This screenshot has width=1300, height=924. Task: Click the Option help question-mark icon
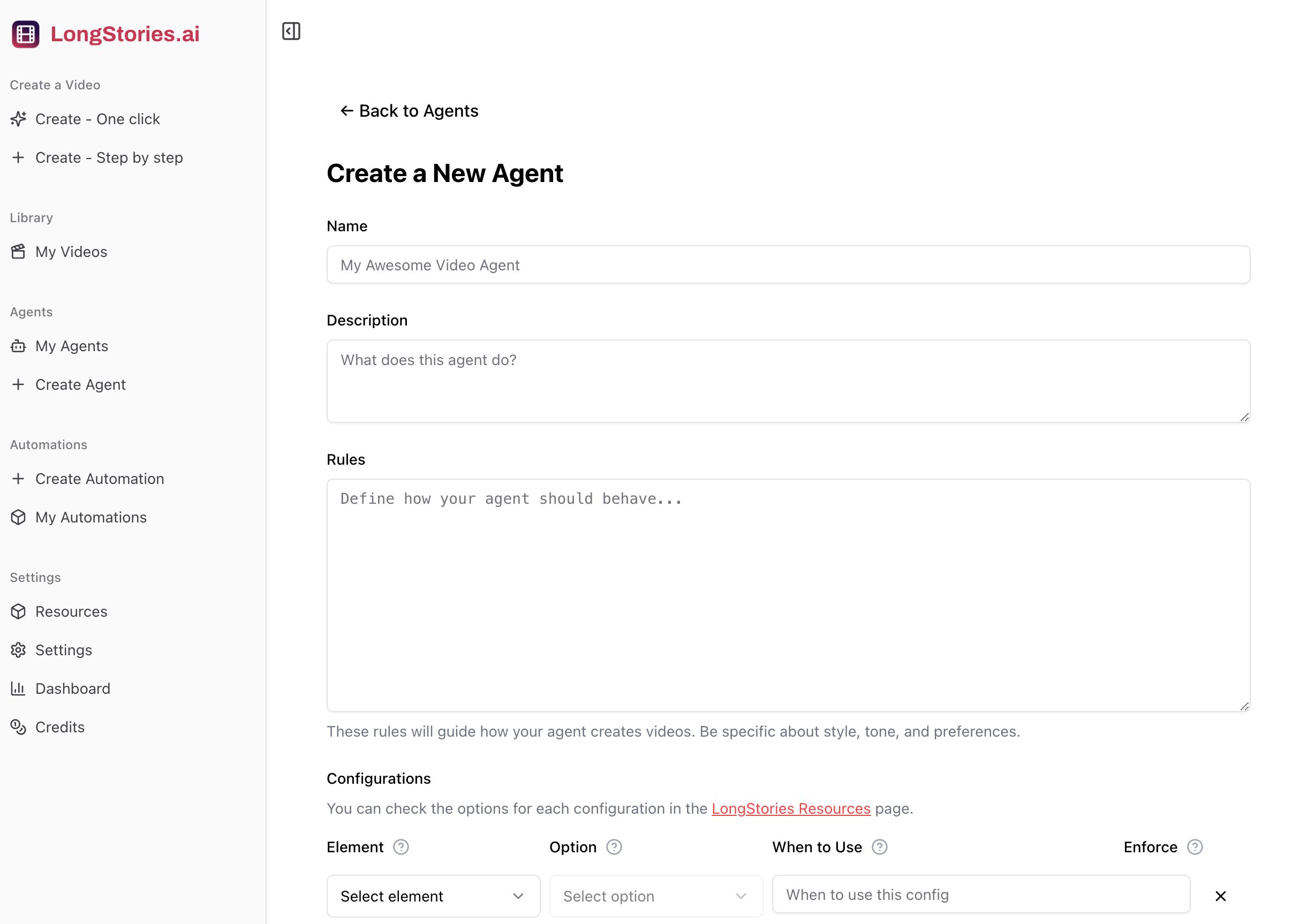pyautogui.click(x=613, y=847)
